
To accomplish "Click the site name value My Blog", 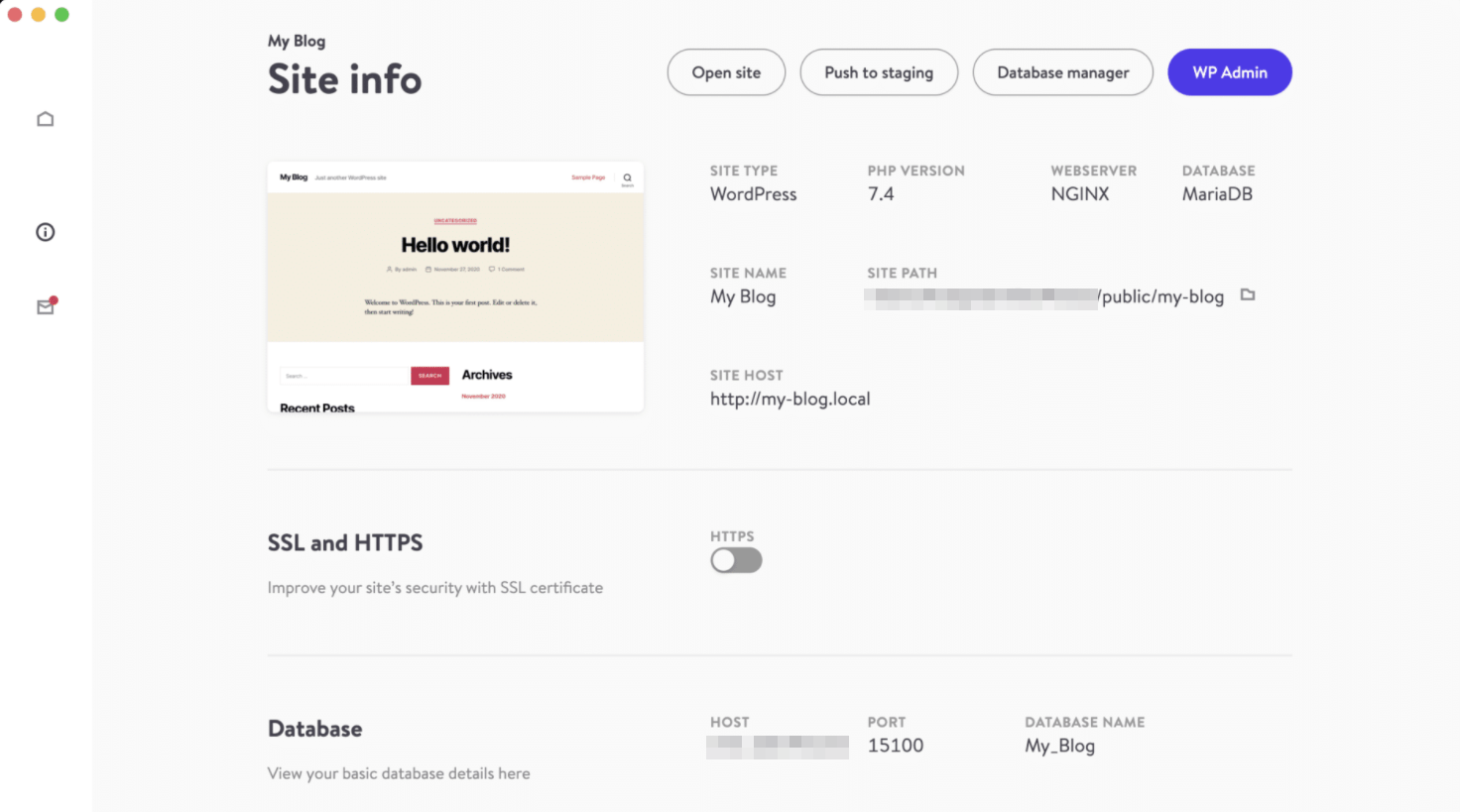I will (743, 296).
